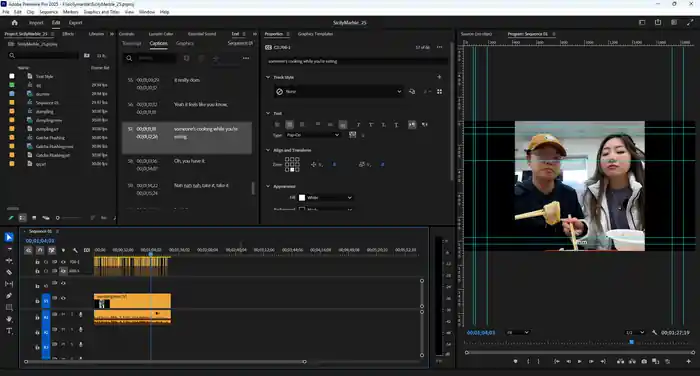Select the Hand tool
Screen dimensions: 700x376
tap(9, 319)
